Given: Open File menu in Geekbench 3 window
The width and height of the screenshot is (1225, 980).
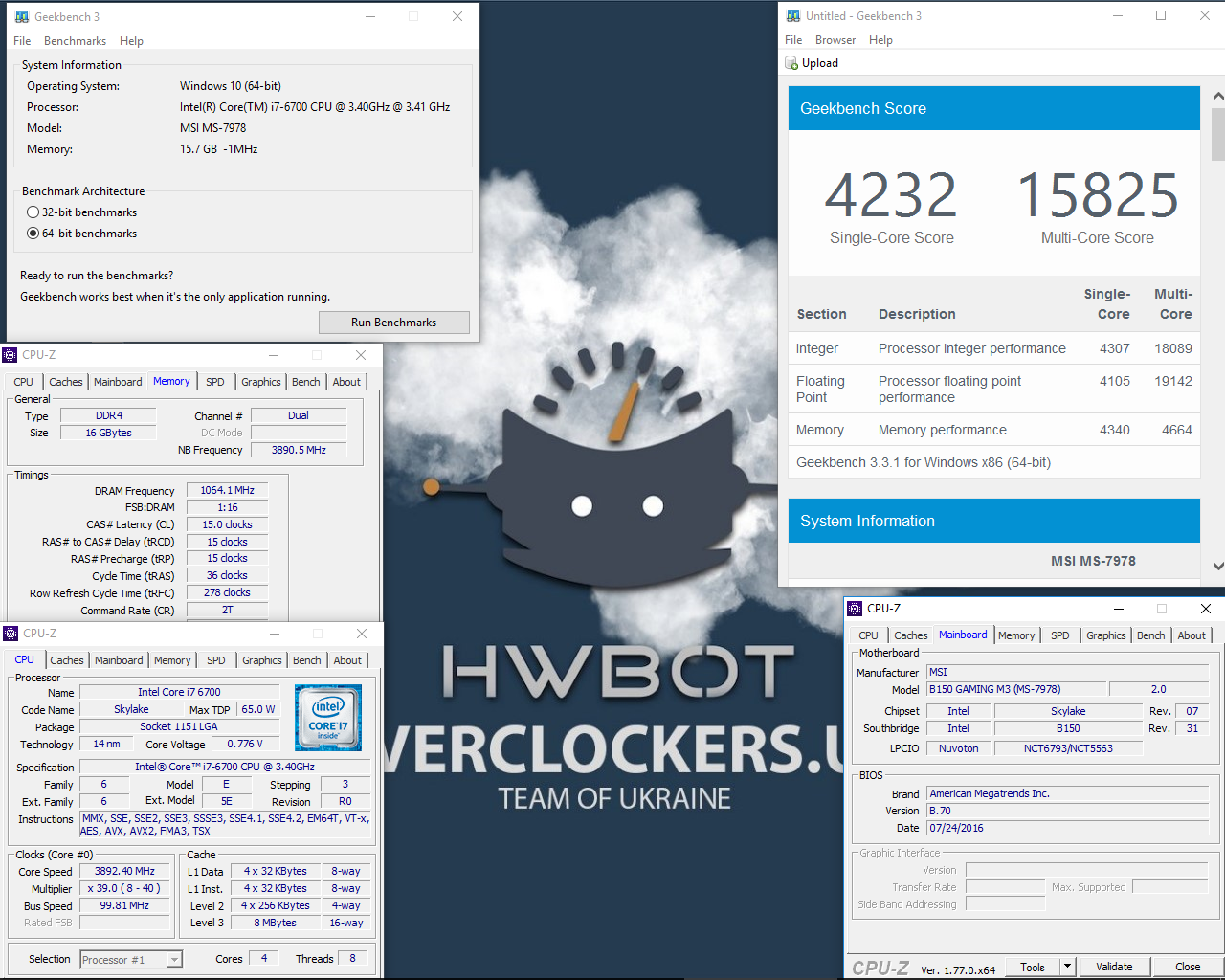Looking at the screenshot, I should click(x=22, y=41).
